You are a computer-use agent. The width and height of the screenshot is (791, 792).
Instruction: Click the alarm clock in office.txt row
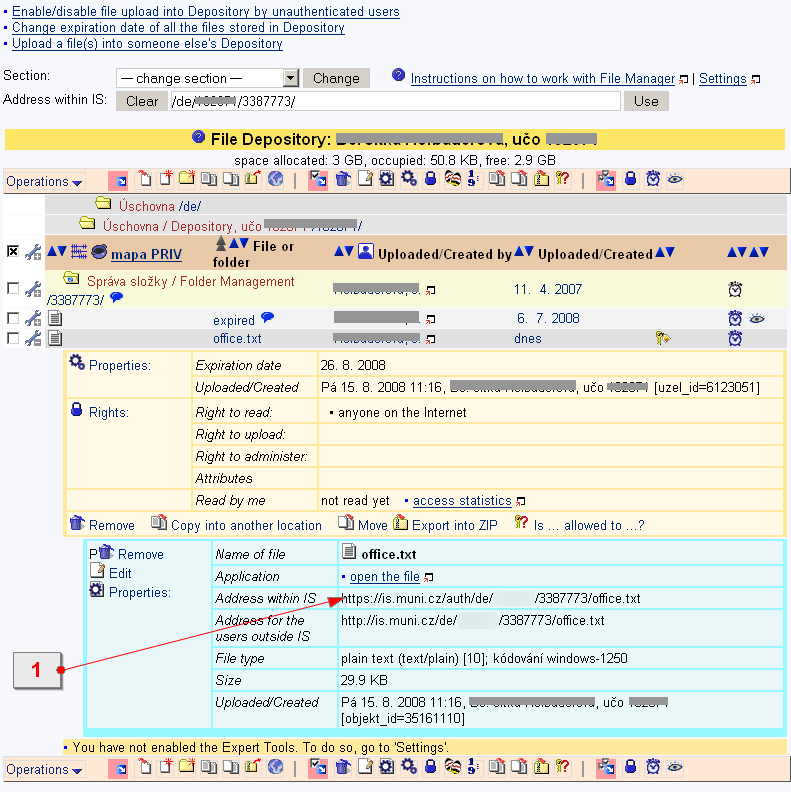(735, 338)
